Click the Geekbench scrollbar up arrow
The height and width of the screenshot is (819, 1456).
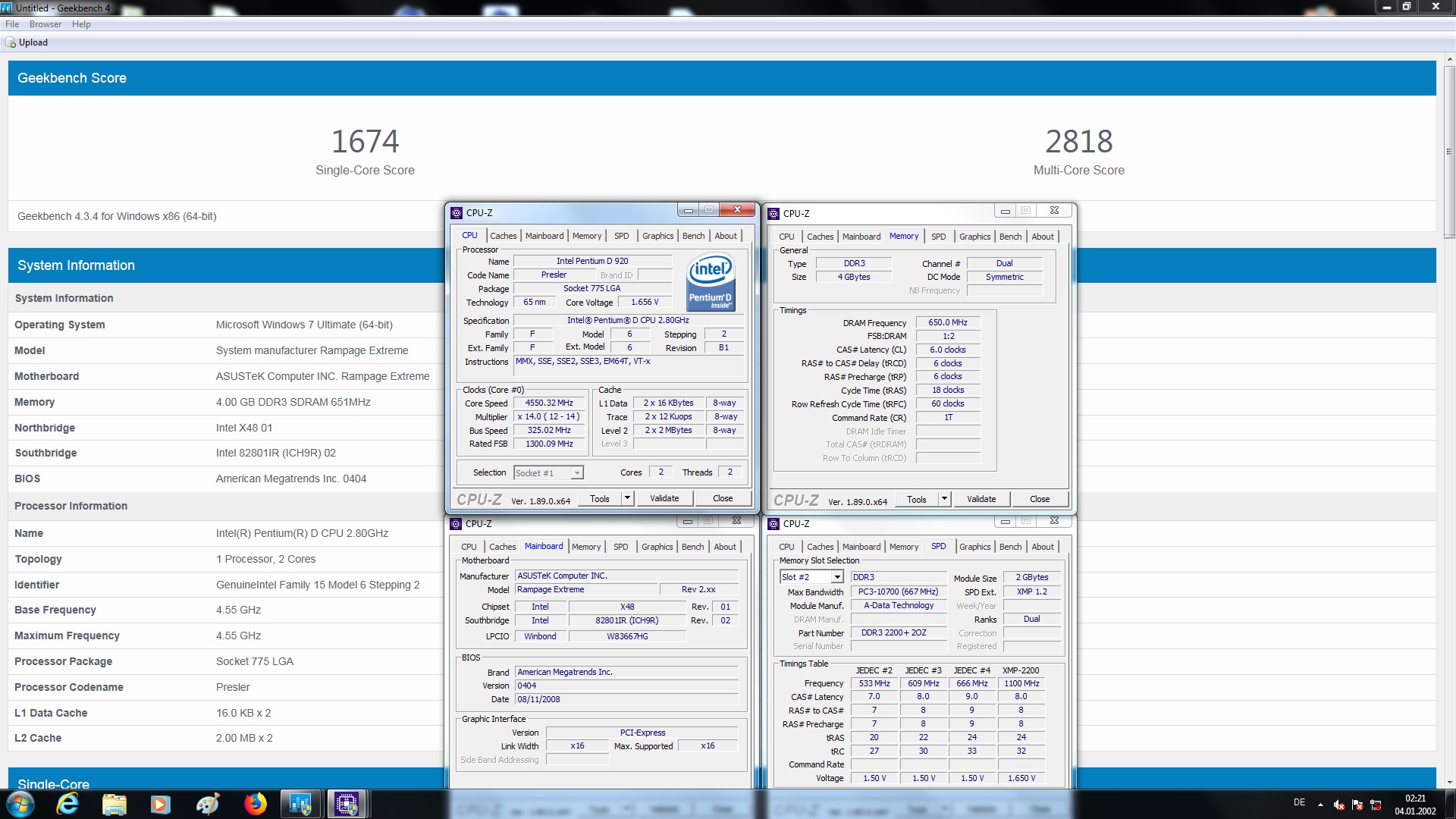click(x=1449, y=61)
